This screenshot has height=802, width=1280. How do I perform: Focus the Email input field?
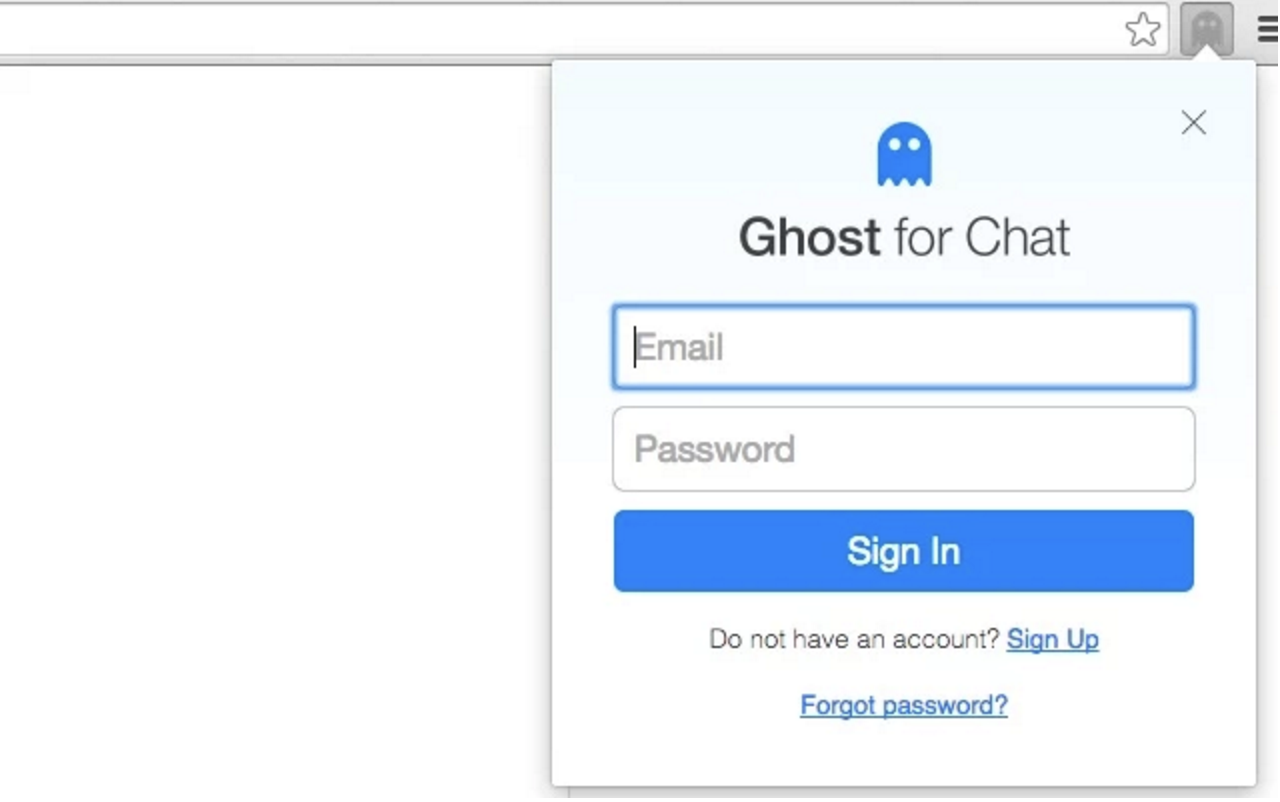tap(903, 347)
